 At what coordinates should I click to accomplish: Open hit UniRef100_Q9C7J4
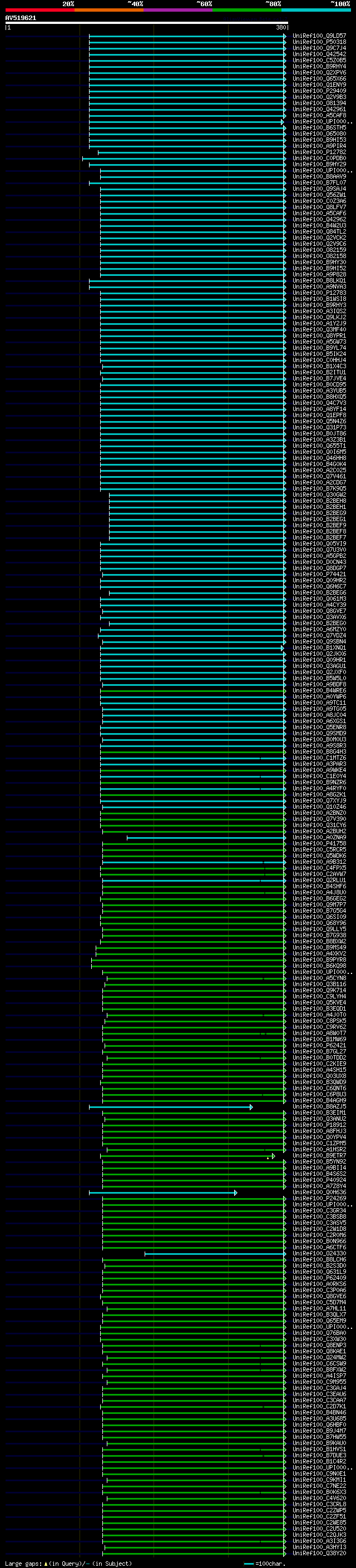319,48
